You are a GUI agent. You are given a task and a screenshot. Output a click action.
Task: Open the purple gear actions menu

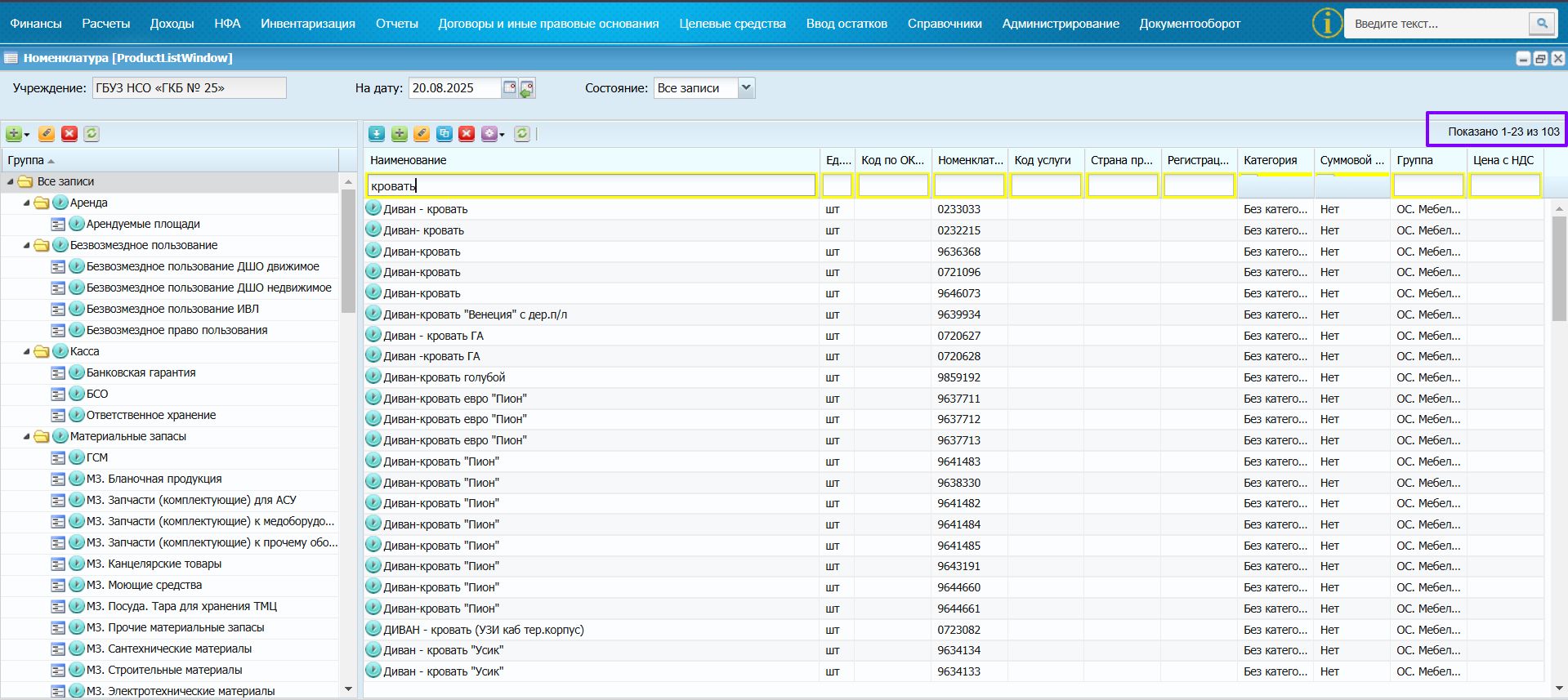pyautogui.click(x=493, y=134)
